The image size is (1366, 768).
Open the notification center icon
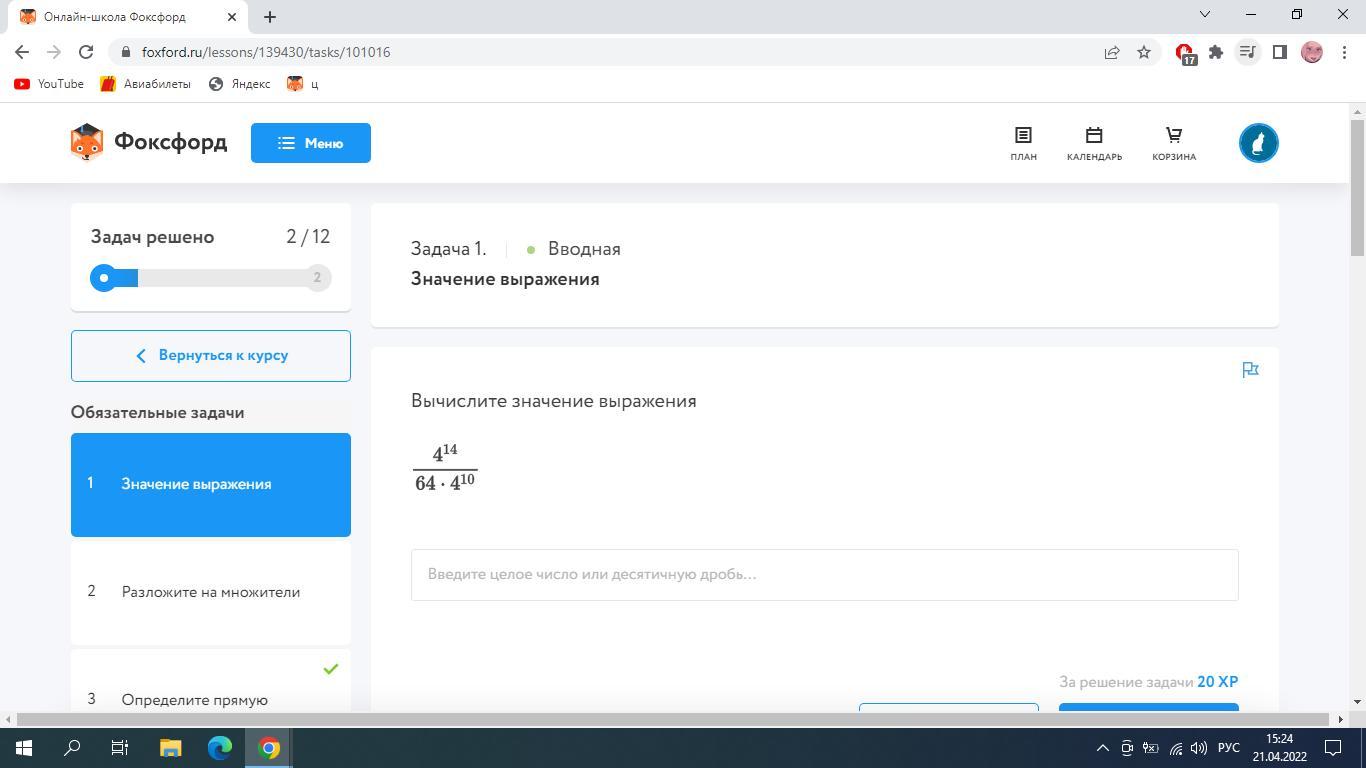pos(1333,748)
